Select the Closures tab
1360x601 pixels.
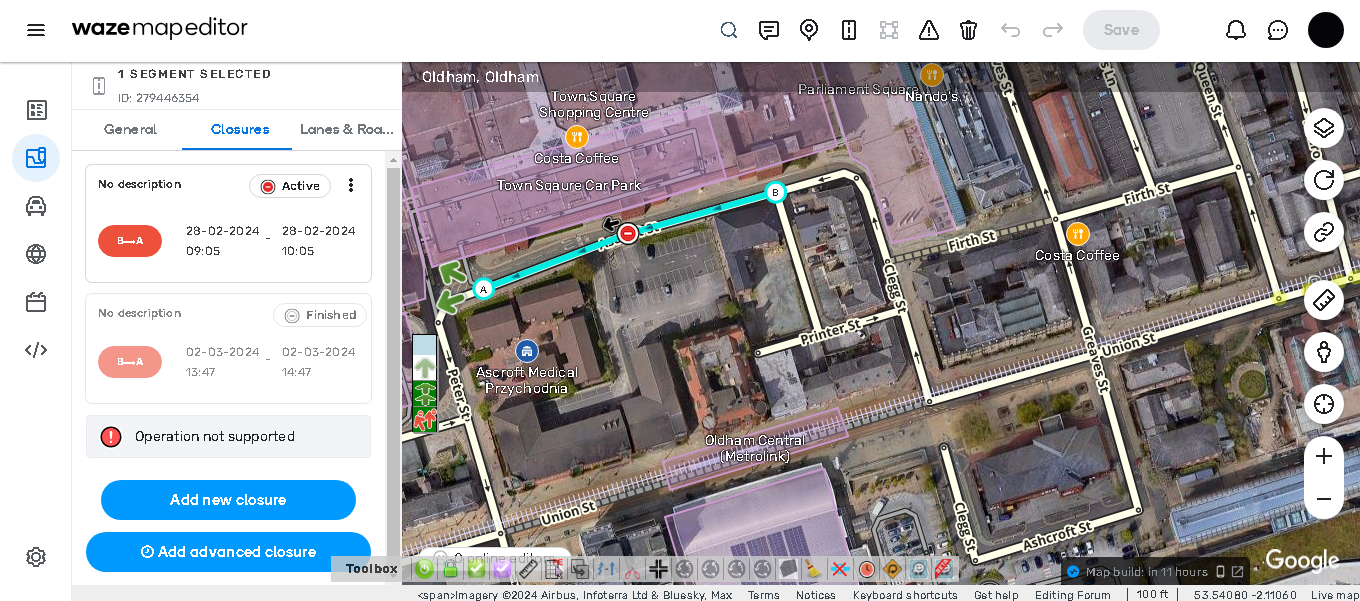[240, 129]
